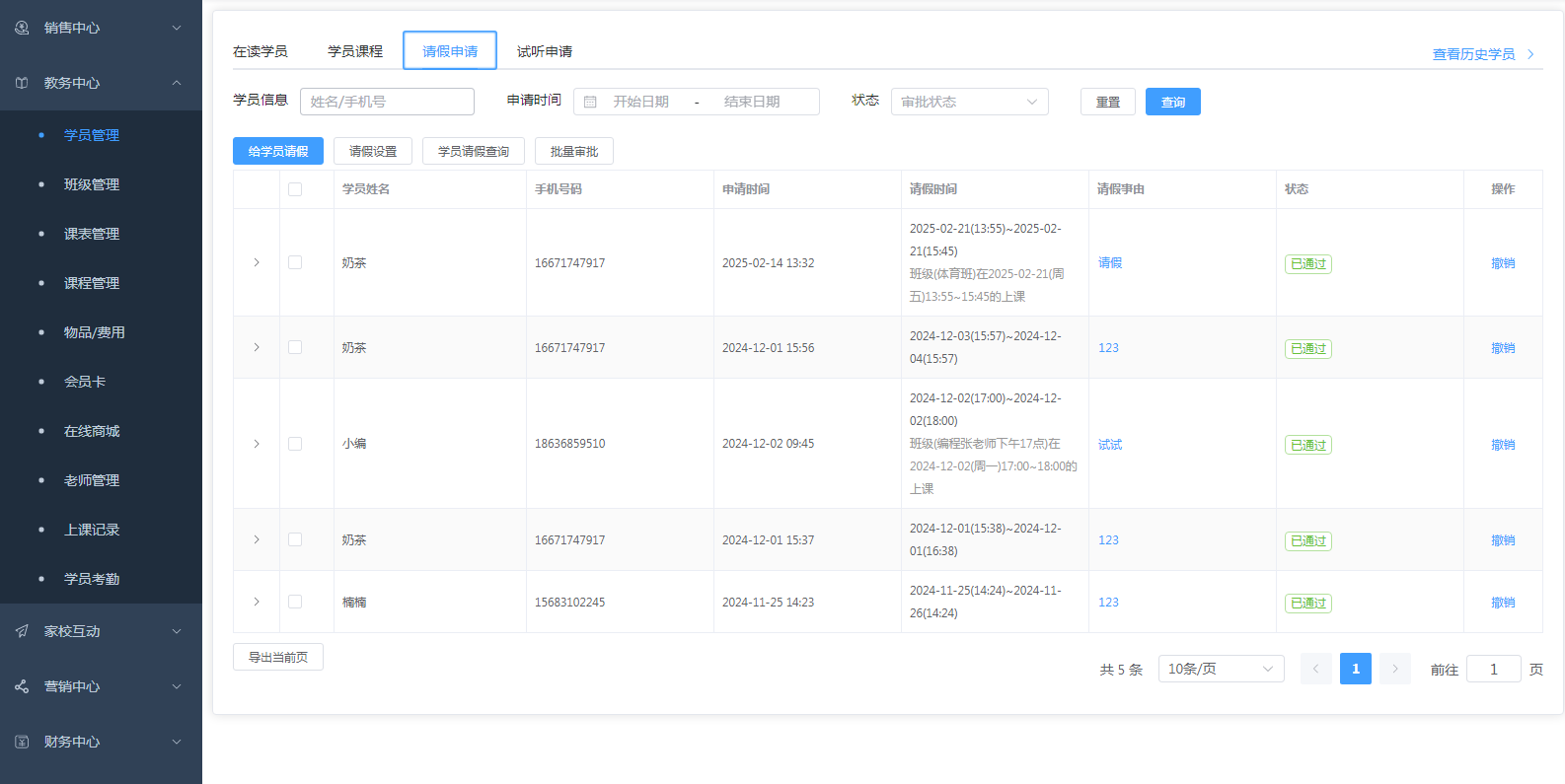Expand the 家校互动 menu chevron
1565x784 pixels.
[177, 631]
